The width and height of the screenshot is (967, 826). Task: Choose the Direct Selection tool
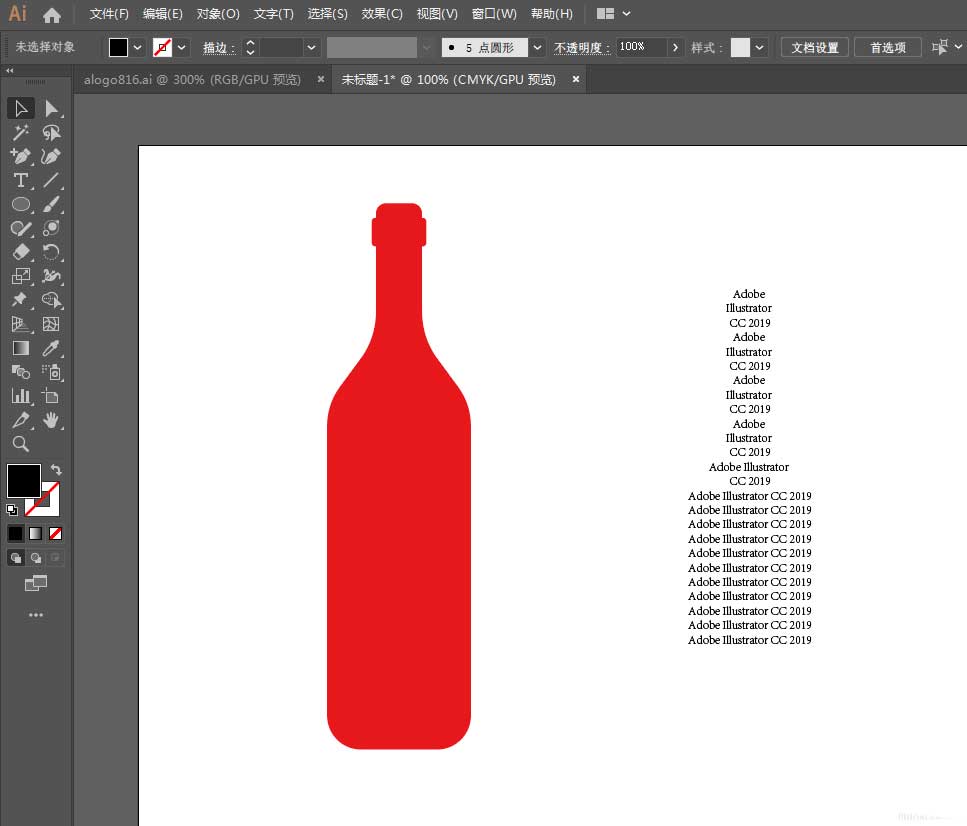[51, 108]
